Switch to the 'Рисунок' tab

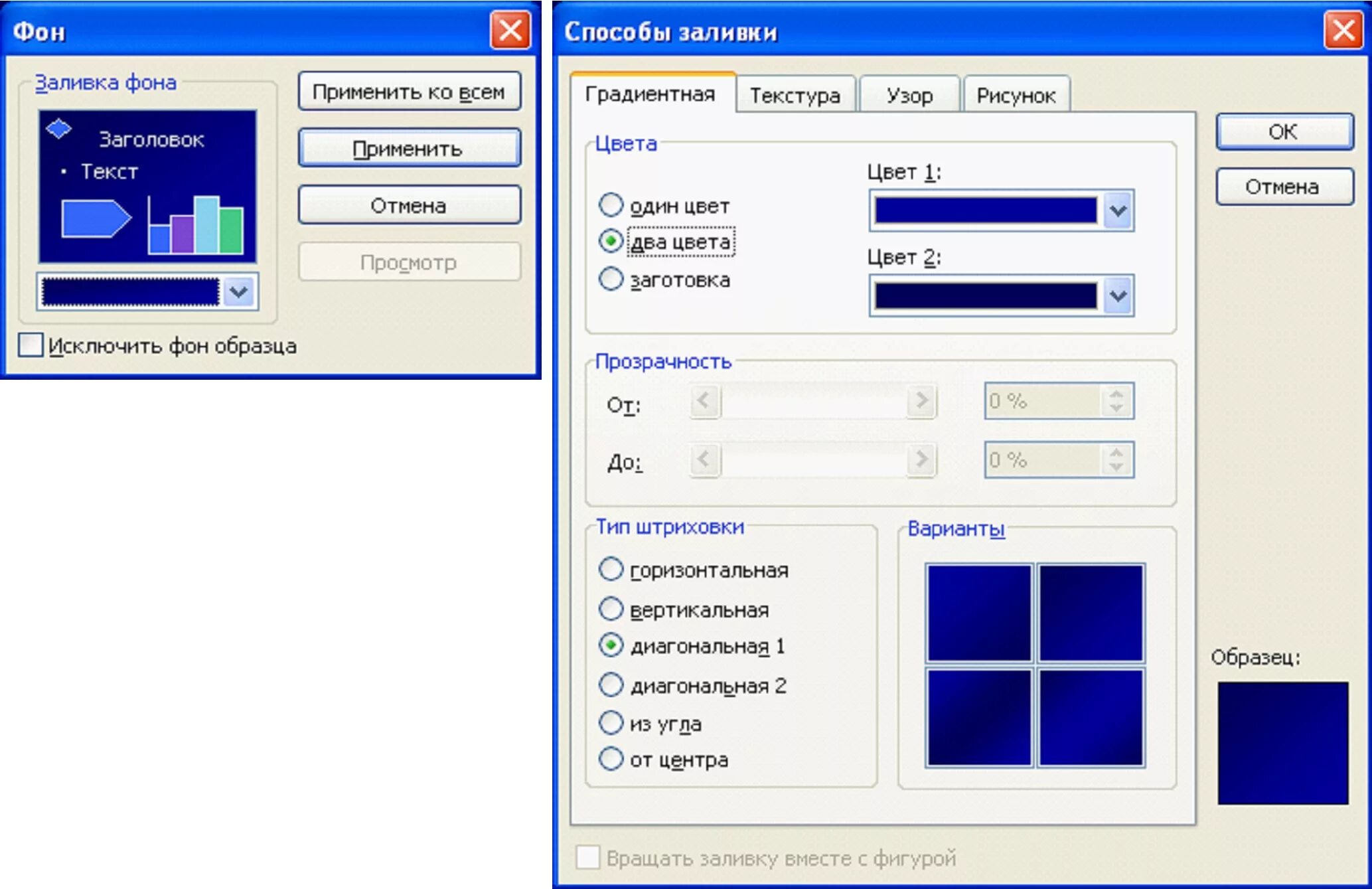pyautogui.click(x=1016, y=96)
